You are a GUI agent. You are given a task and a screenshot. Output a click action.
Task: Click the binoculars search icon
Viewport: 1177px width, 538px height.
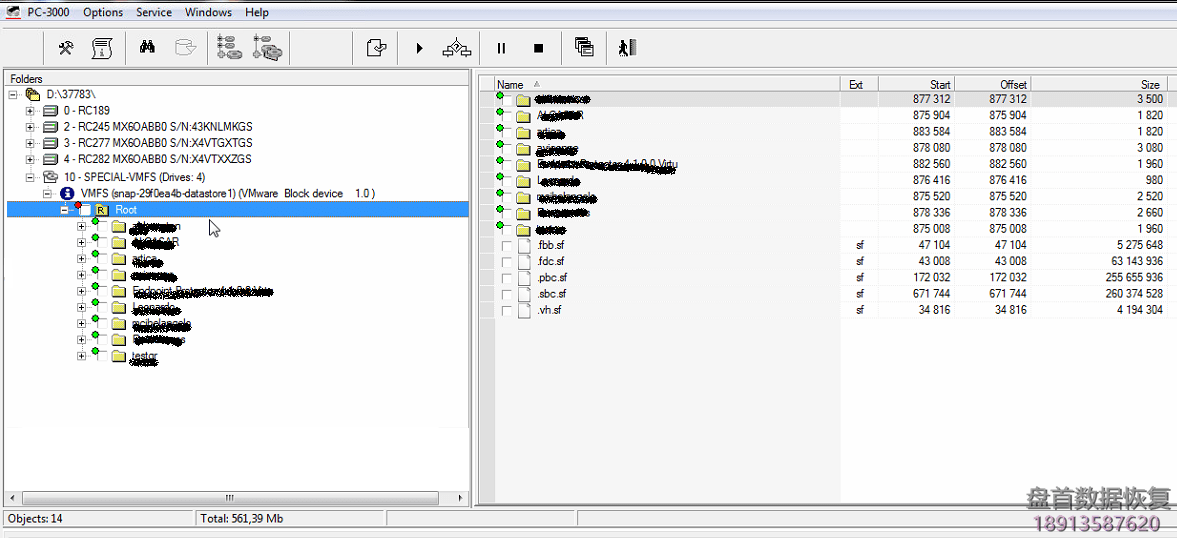click(147, 47)
